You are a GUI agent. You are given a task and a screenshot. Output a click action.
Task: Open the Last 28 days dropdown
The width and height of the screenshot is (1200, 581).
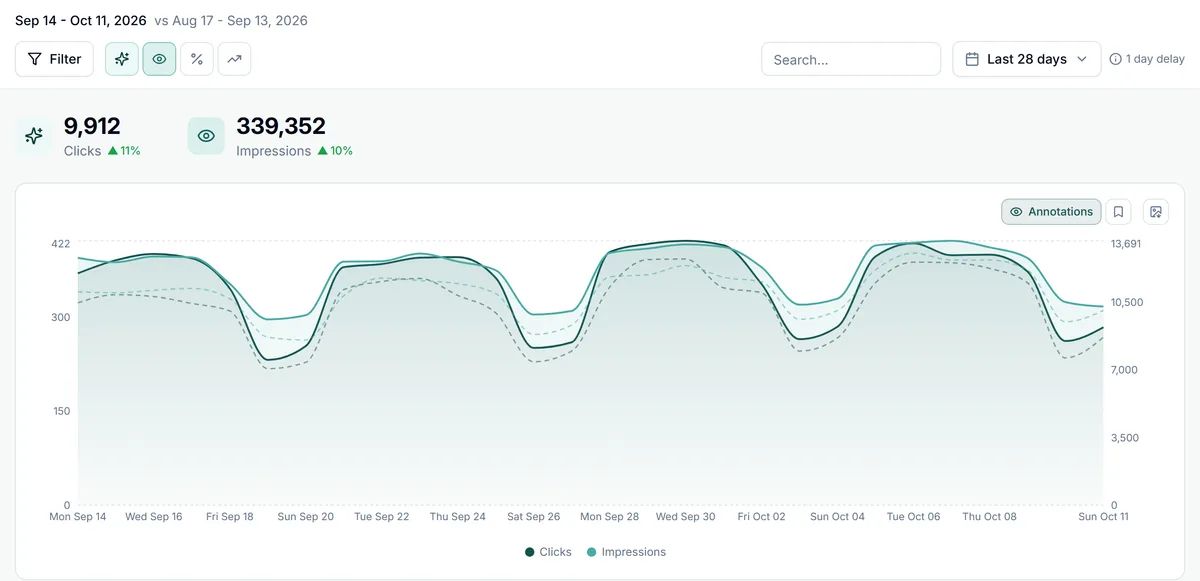[x=1026, y=59]
